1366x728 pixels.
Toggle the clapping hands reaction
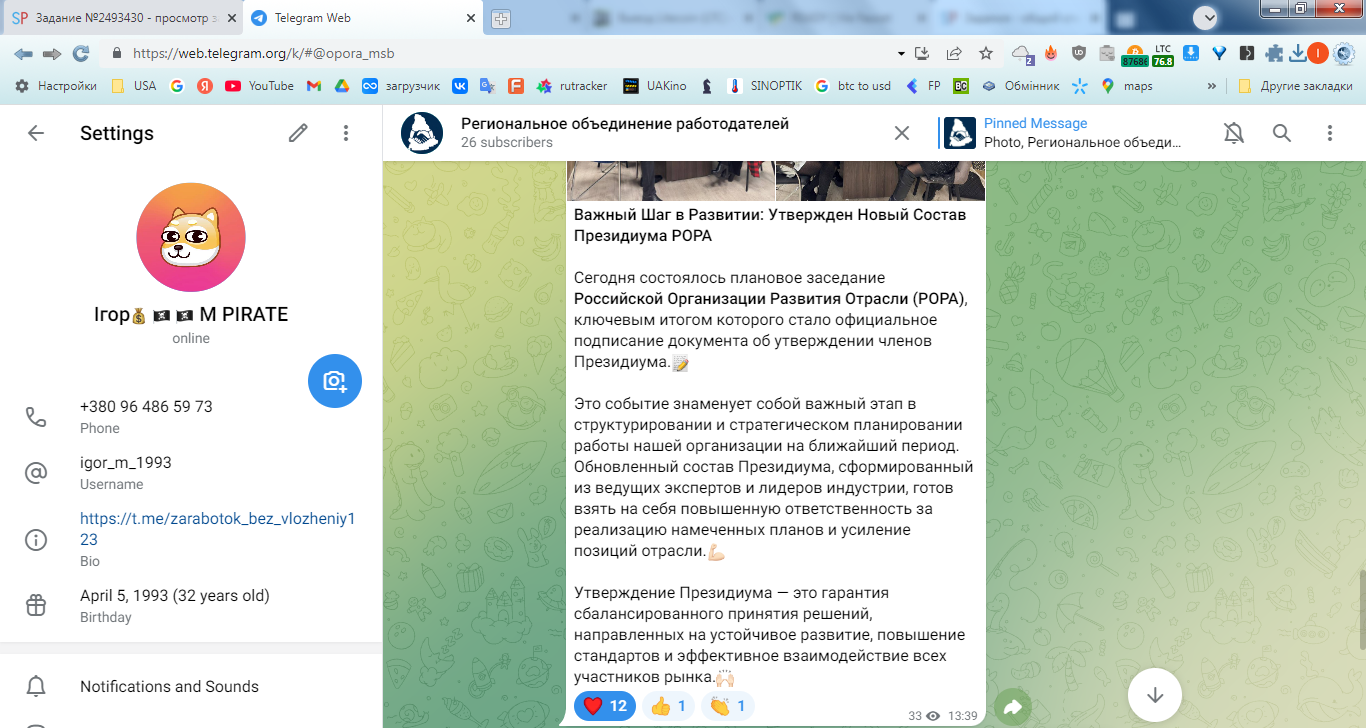pyautogui.click(x=728, y=706)
